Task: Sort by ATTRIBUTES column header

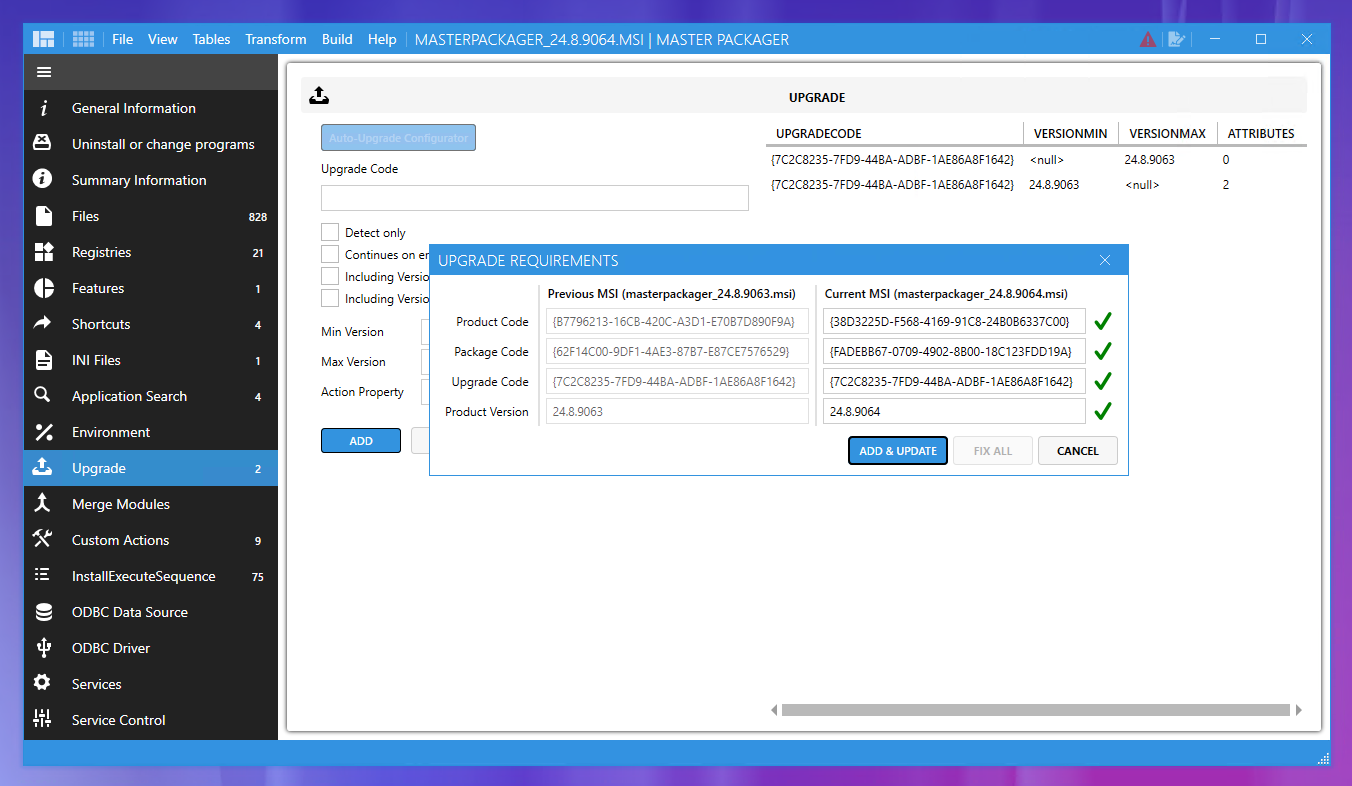Action: [1261, 133]
